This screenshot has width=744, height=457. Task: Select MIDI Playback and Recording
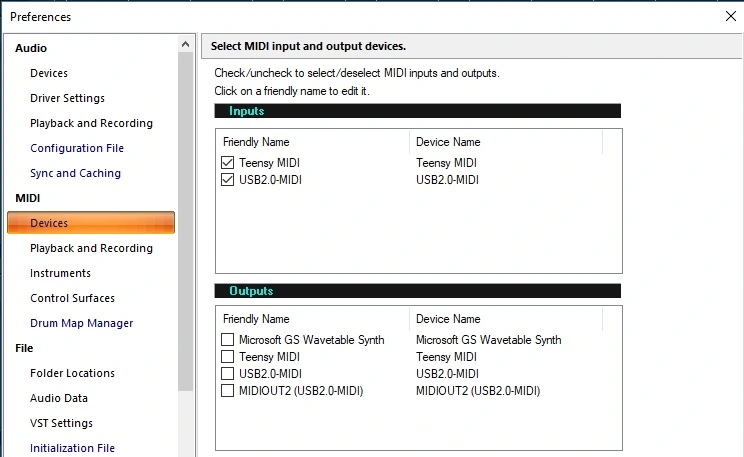[x=91, y=248]
